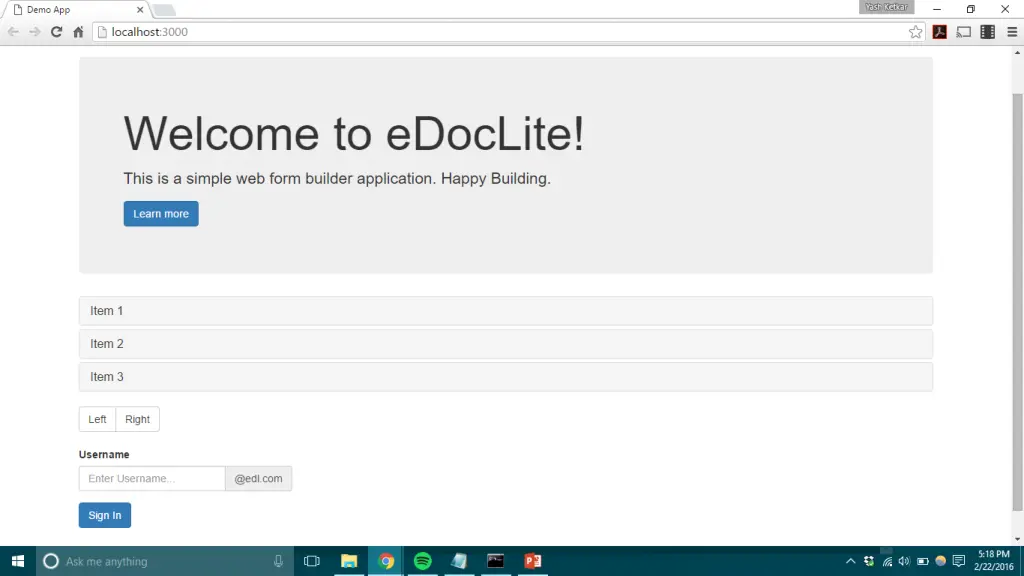This screenshot has height=576, width=1024.
Task: Bookmark this page with the star icon
Action: 915,32
